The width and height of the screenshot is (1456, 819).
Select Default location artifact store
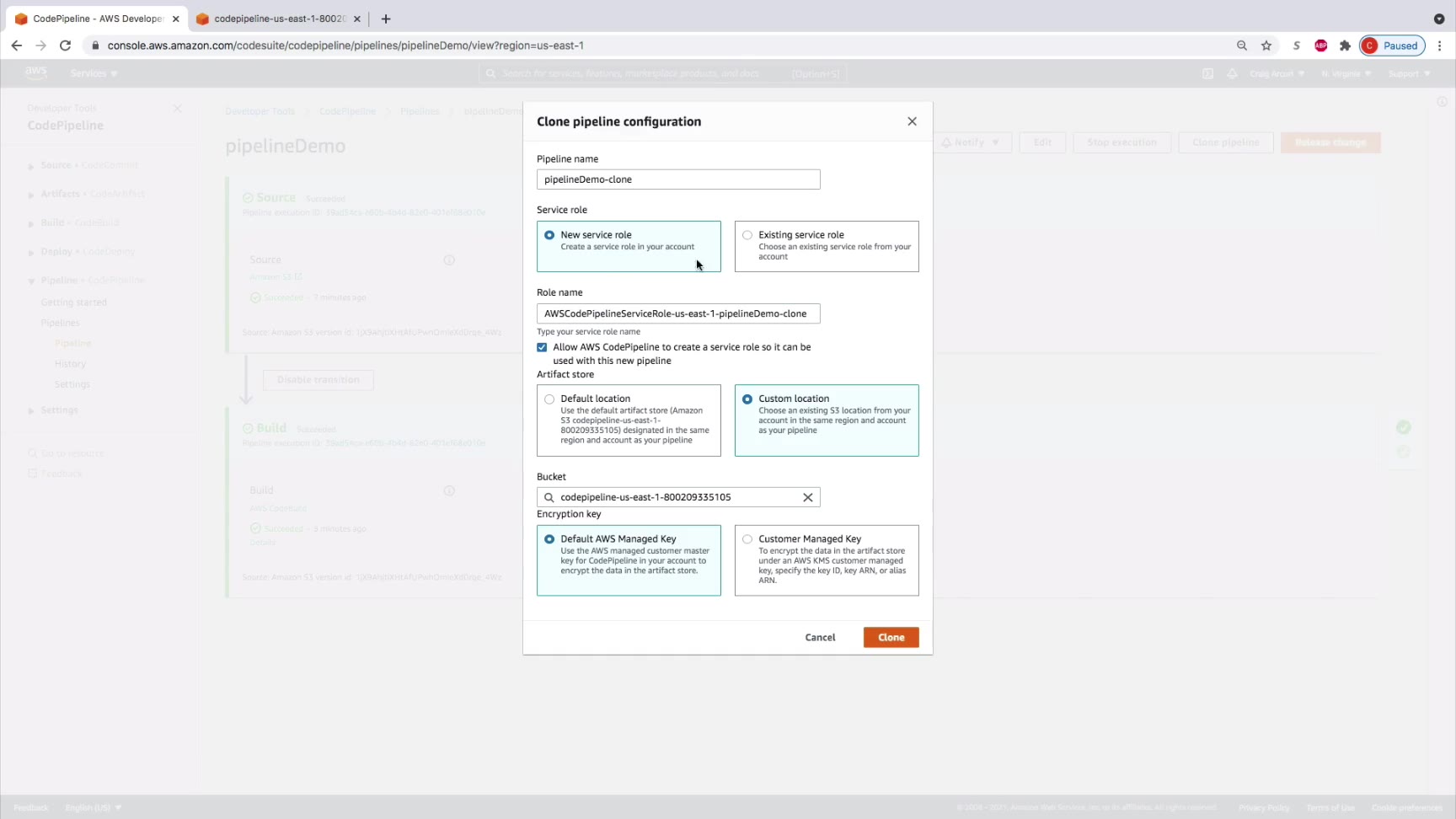click(x=629, y=420)
